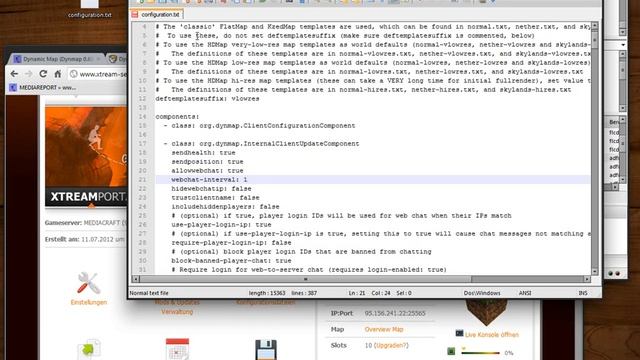Screen dimensions: 640x360
Task: Reload the page in Chrome
Action: point(43,74)
